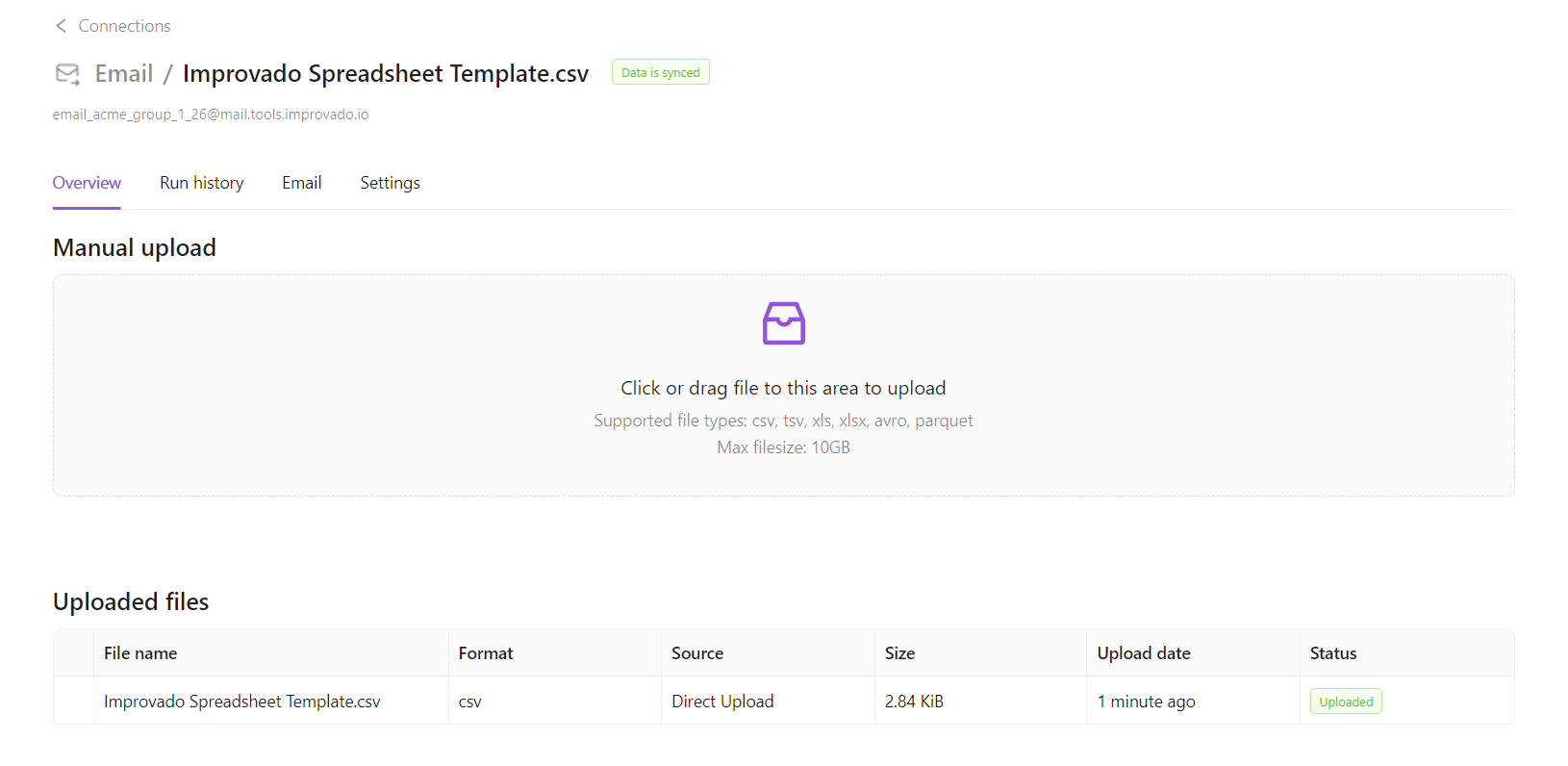
Task: Click 'Click or drag file' upload text
Action: pyautogui.click(x=783, y=388)
